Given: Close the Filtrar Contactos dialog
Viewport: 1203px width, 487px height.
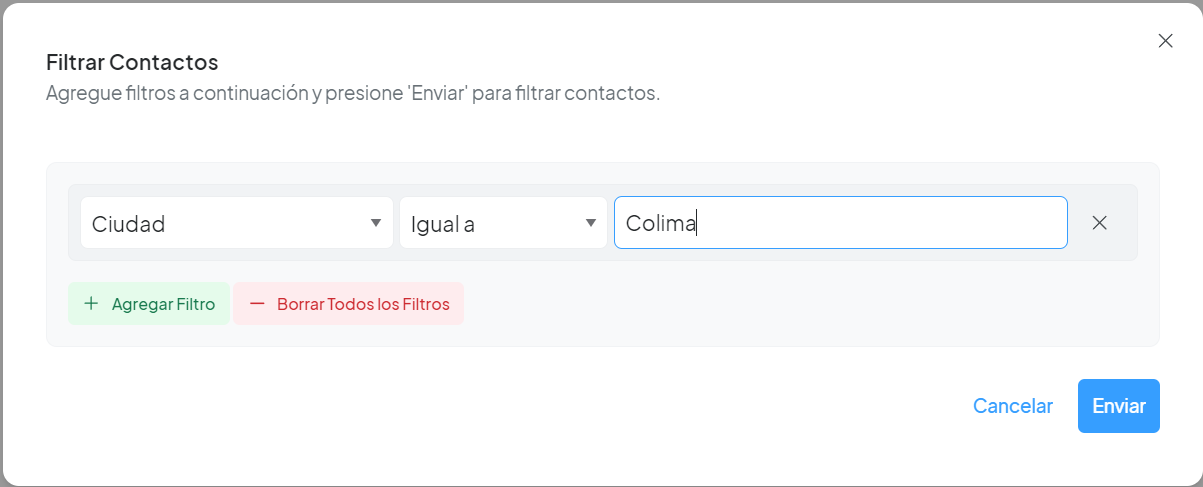Looking at the screenshot, I should [x=1165, y=41].
